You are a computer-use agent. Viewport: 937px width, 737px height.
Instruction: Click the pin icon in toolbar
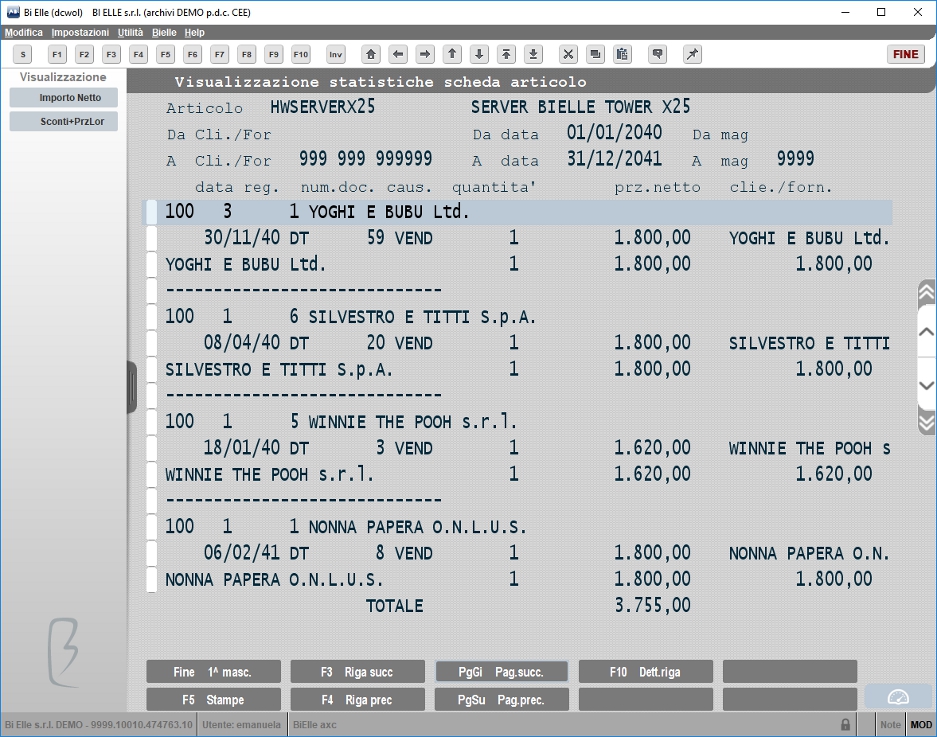(692, 54)
